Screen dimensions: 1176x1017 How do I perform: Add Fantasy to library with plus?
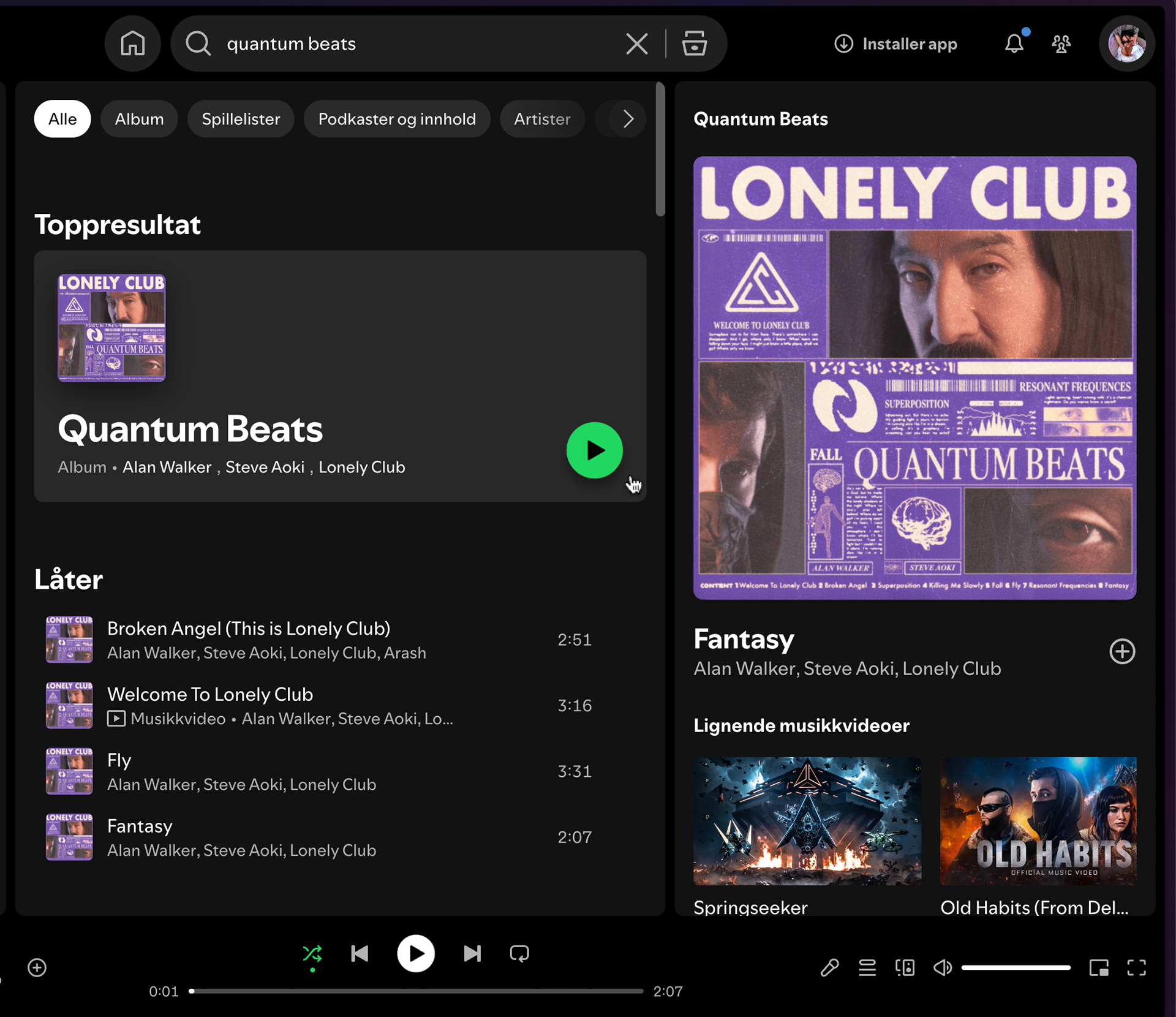[1121, 651]
